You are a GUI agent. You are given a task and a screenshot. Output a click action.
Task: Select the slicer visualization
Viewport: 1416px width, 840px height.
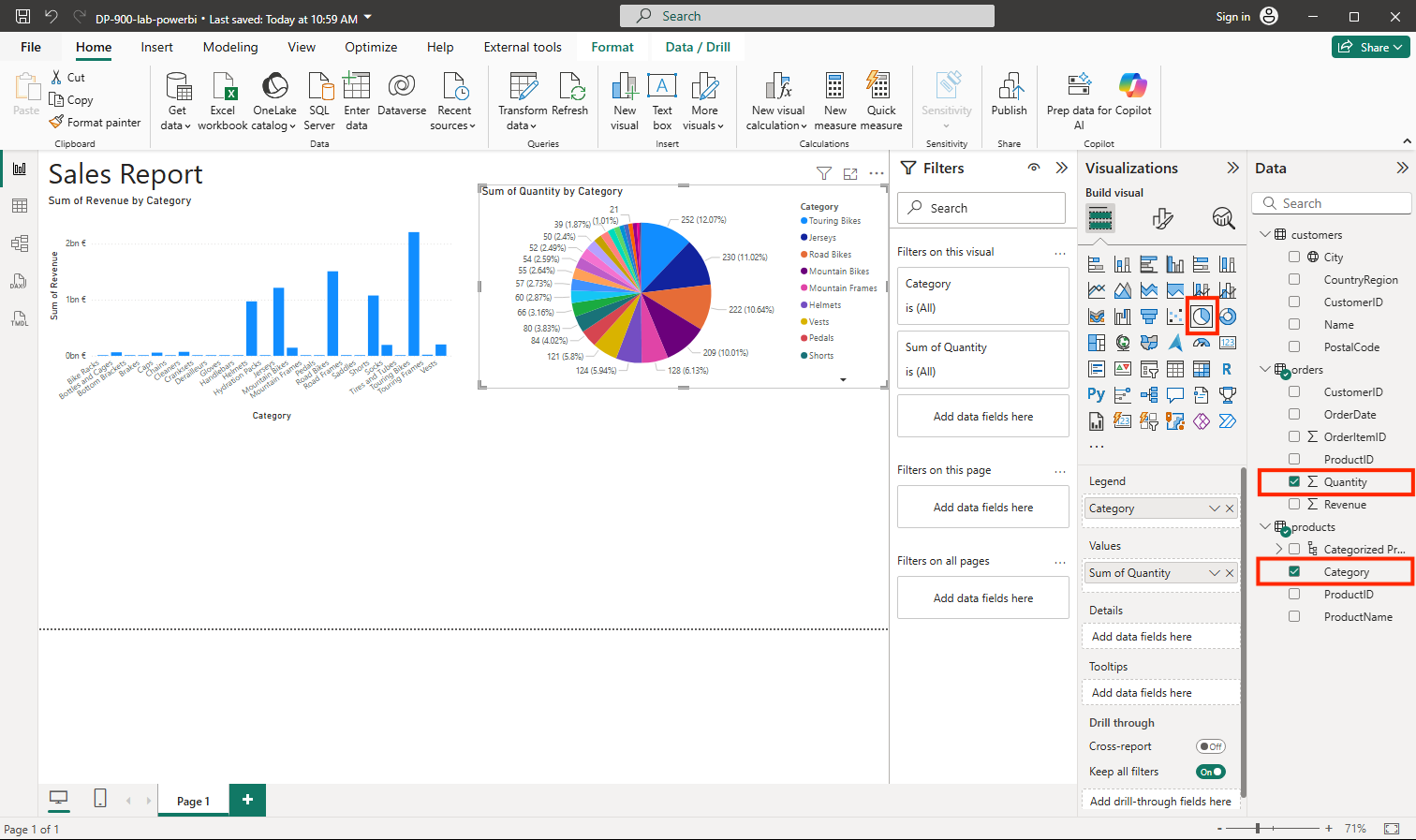(x=1149, y=369)
